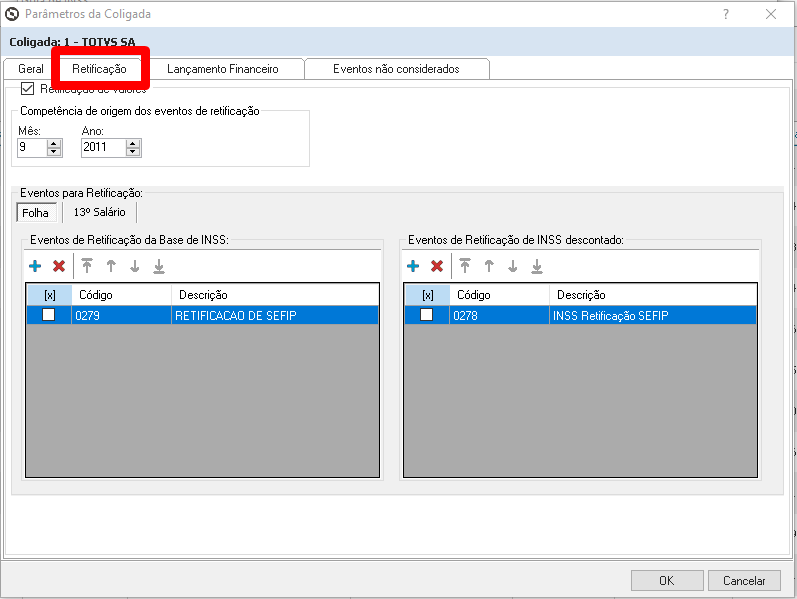
Task: Sort INSS base table by Código
Action: coord(121,295)
